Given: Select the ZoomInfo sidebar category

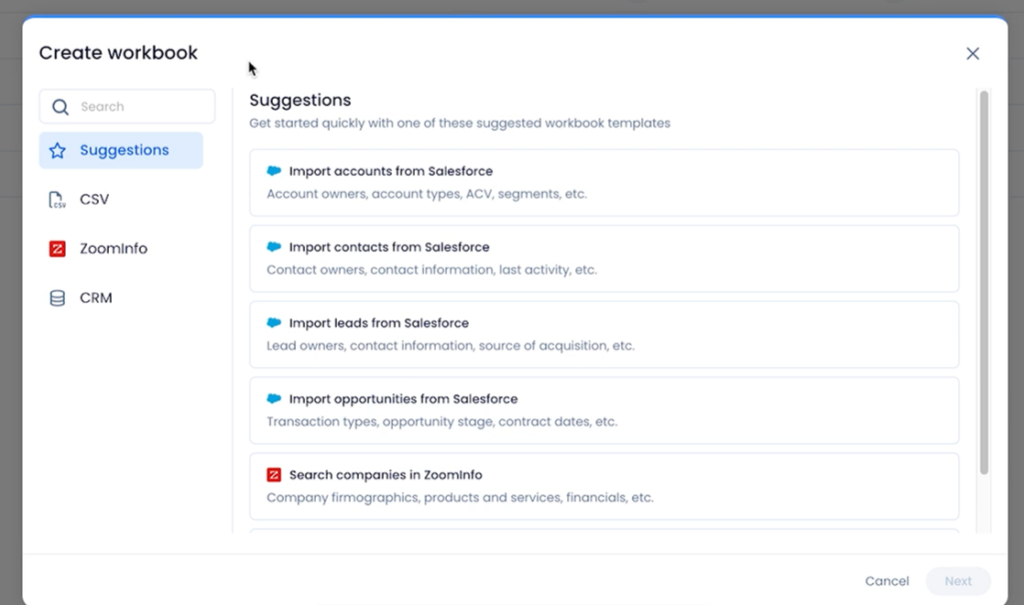Looking at the screenshot, I should point(113,249).
